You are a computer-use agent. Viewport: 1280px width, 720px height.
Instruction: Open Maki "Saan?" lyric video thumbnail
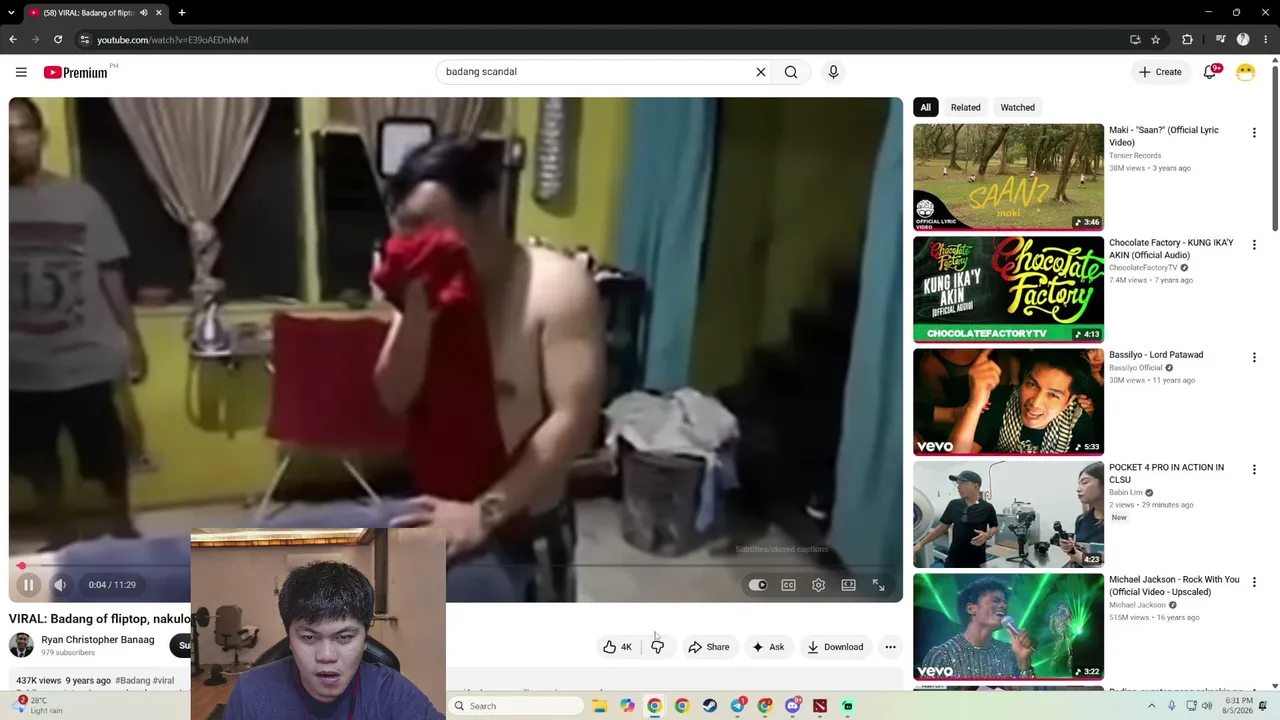click(x=1008, y=177)
